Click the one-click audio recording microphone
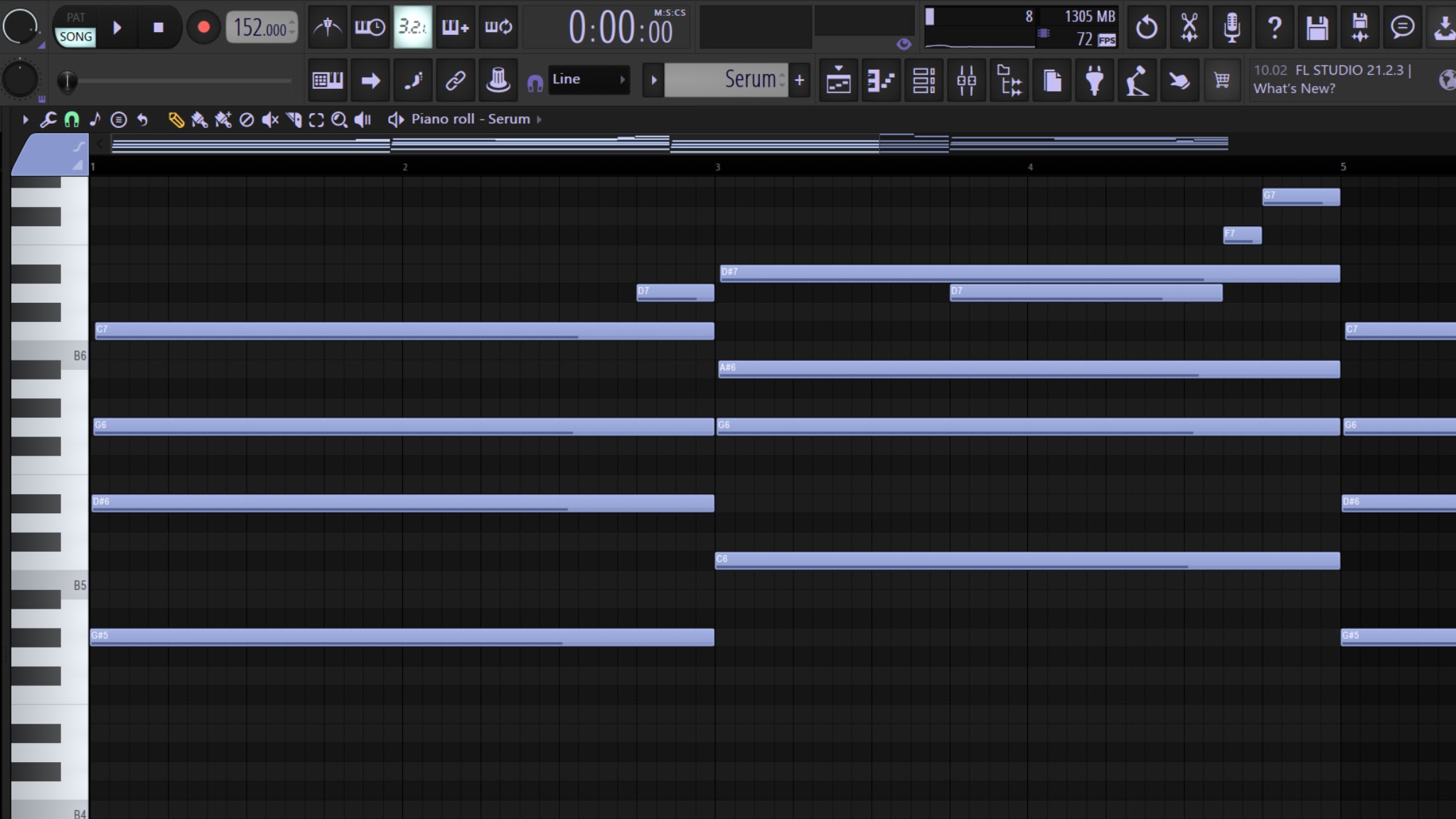Viewport: 1456px width, 819px height. coord(1231,28)
